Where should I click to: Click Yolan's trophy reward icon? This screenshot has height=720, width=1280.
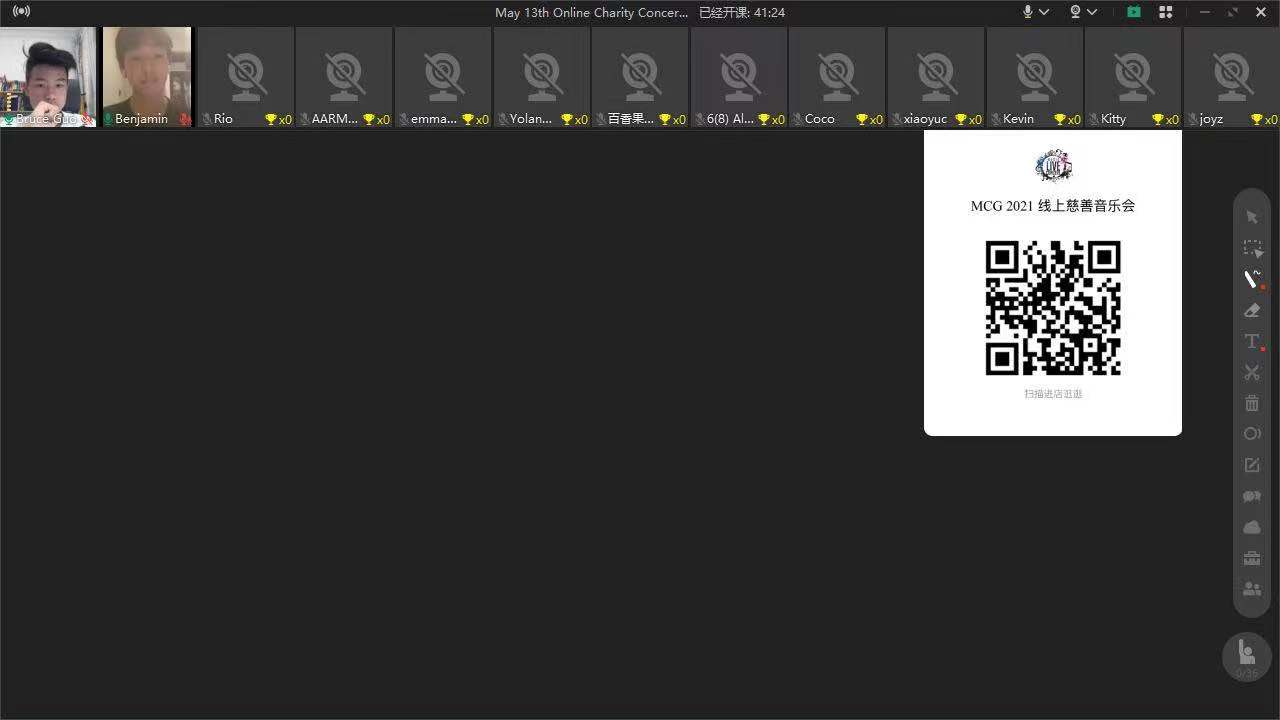click(x=566, y=119)
